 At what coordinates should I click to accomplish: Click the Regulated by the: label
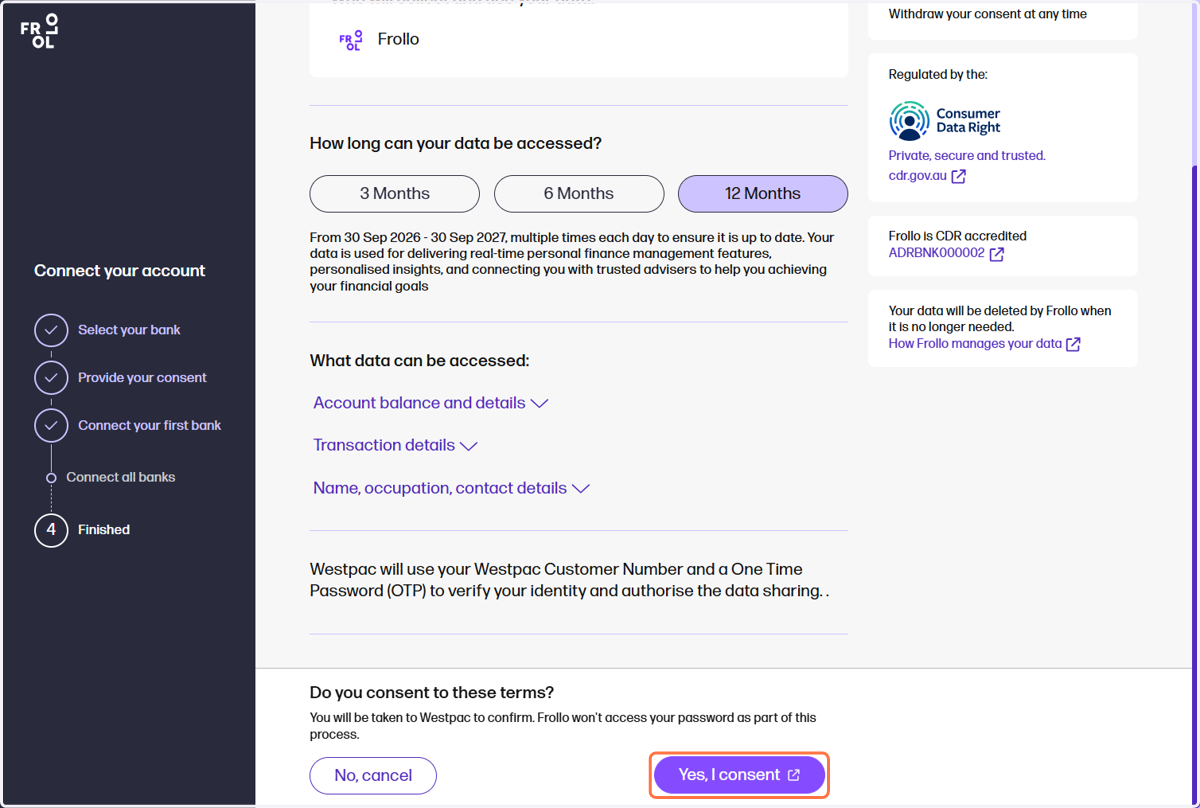(938, 75)
